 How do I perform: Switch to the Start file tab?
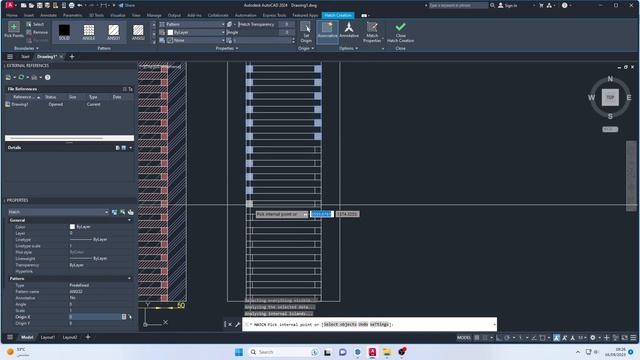25,57
